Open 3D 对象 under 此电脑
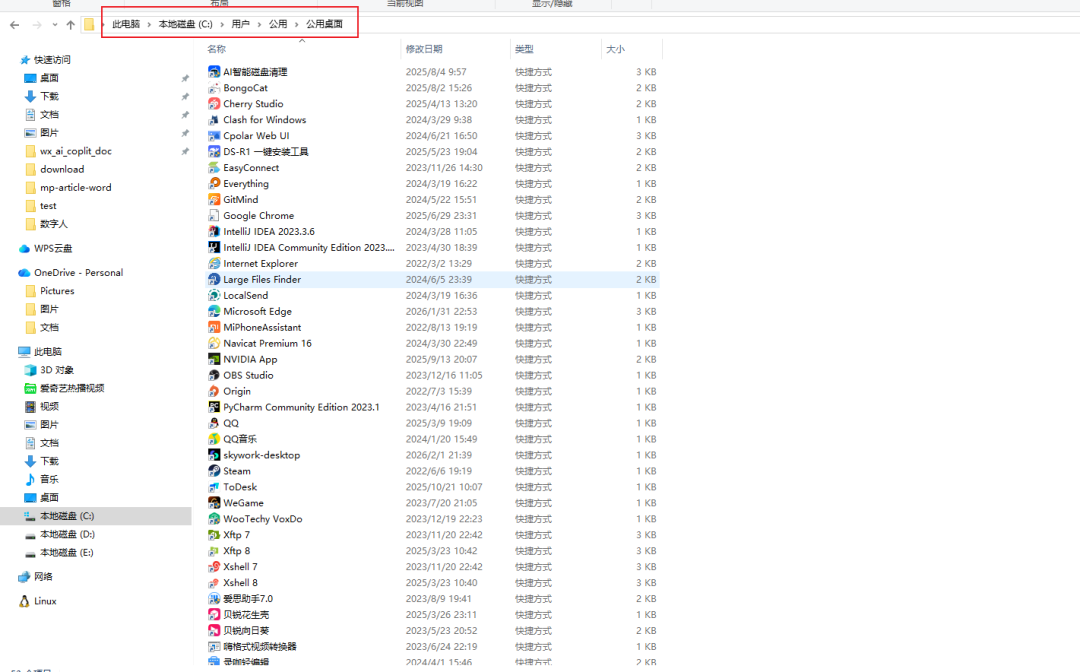 coord(56,370)
